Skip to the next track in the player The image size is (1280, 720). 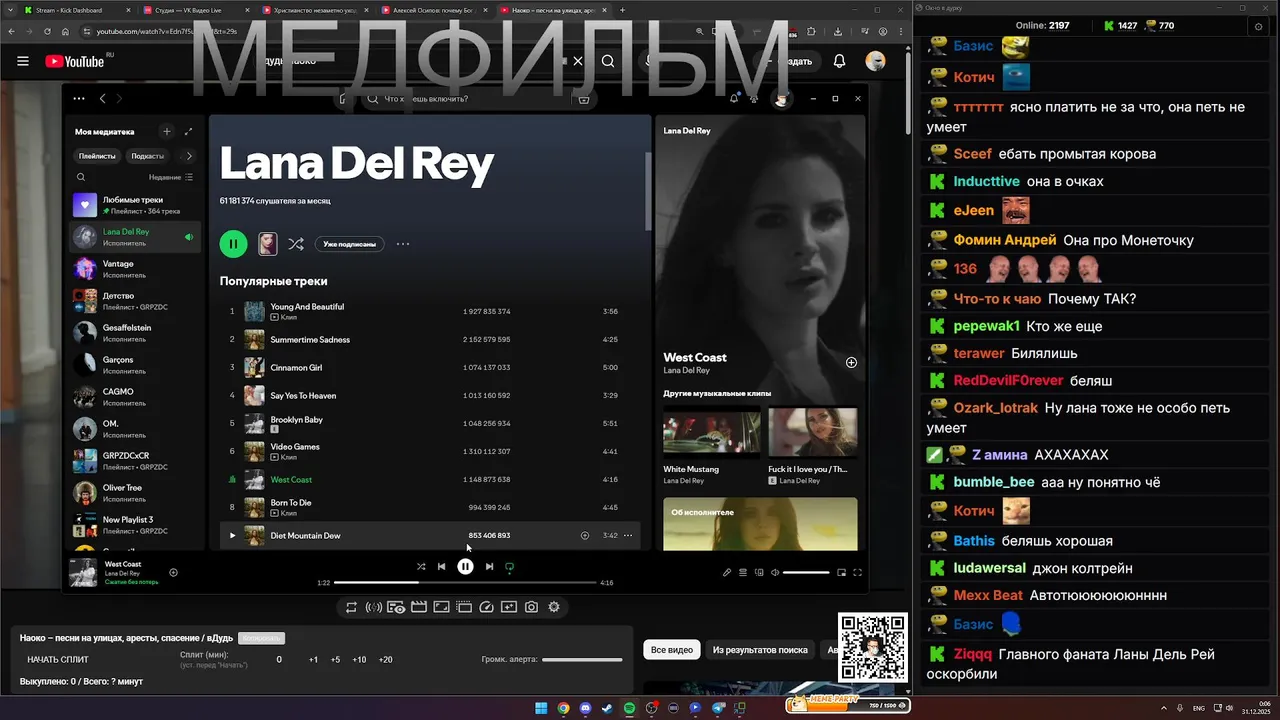489,566
